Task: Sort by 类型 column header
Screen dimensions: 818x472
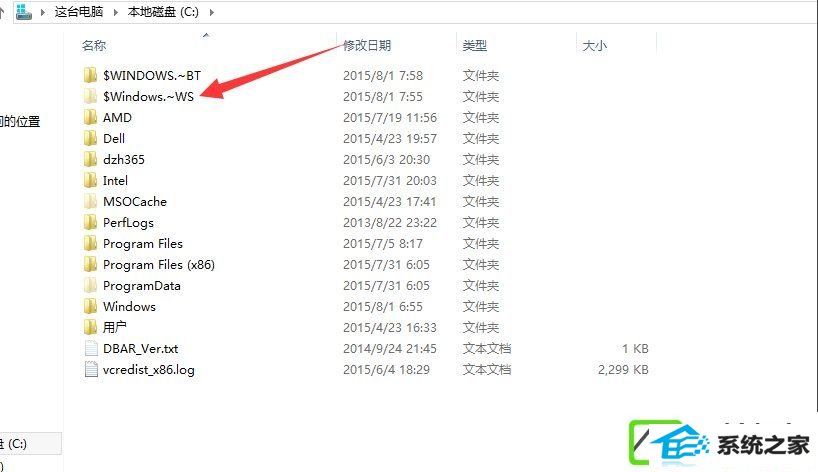Action: coord(475,45)
